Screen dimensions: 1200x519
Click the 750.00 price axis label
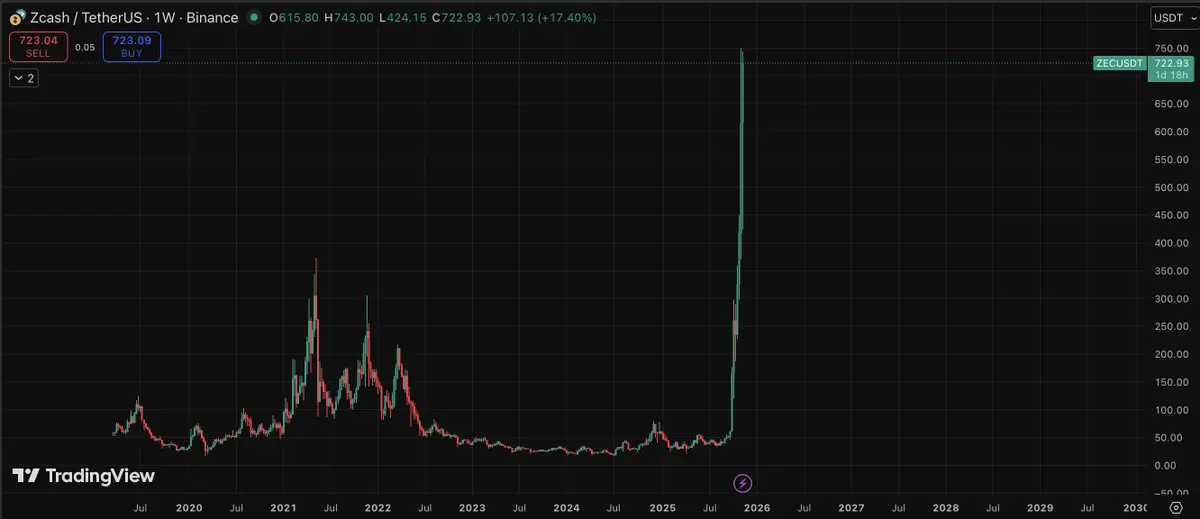coord(1169,48)
